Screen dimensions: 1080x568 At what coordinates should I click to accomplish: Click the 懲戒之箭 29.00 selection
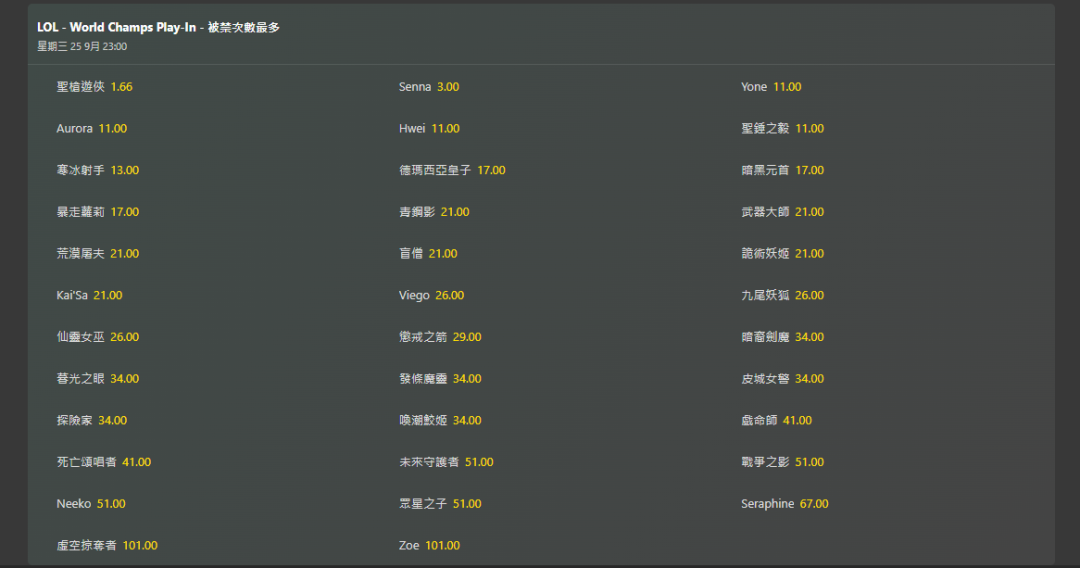click(x=440, y=338)
